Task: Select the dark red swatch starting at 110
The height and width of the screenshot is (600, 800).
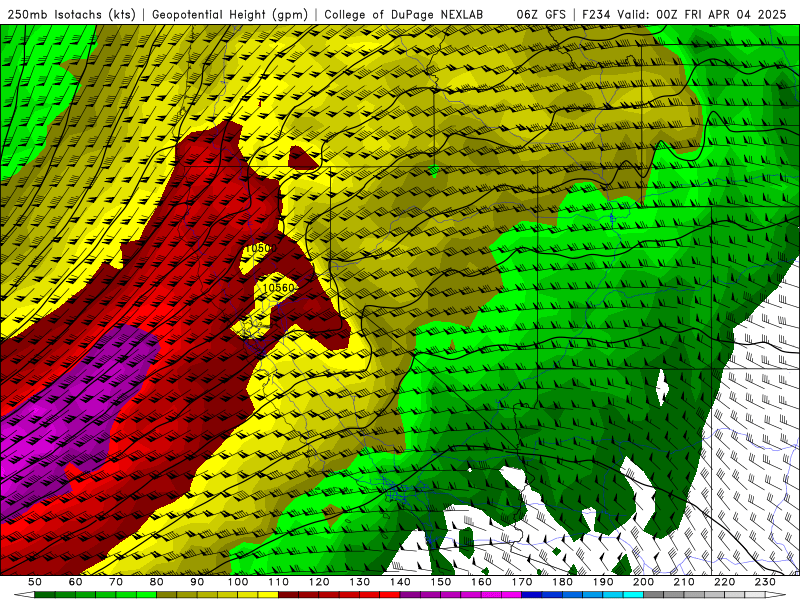Action: 289,595
